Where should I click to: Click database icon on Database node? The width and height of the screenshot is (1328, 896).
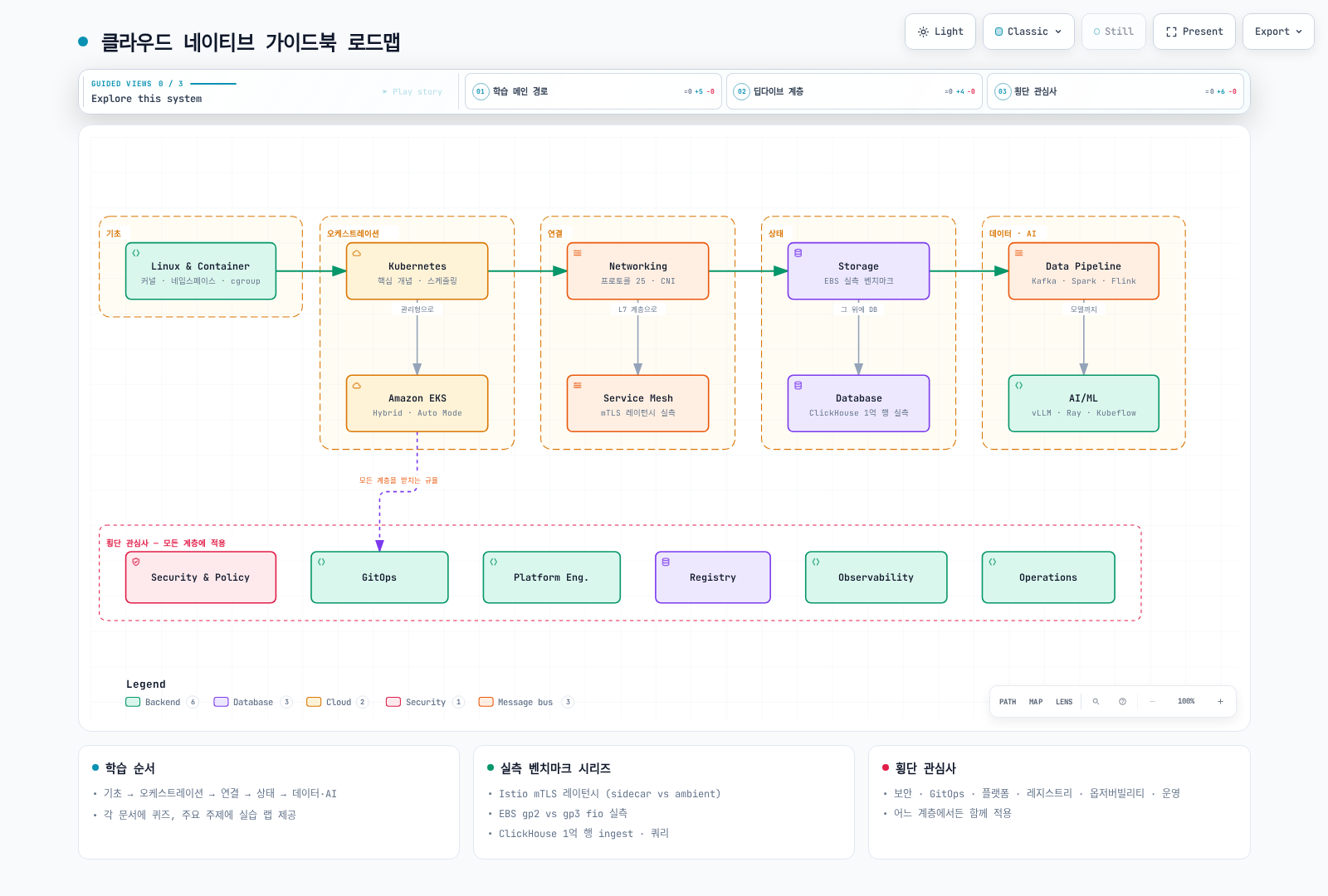(798, 386)
